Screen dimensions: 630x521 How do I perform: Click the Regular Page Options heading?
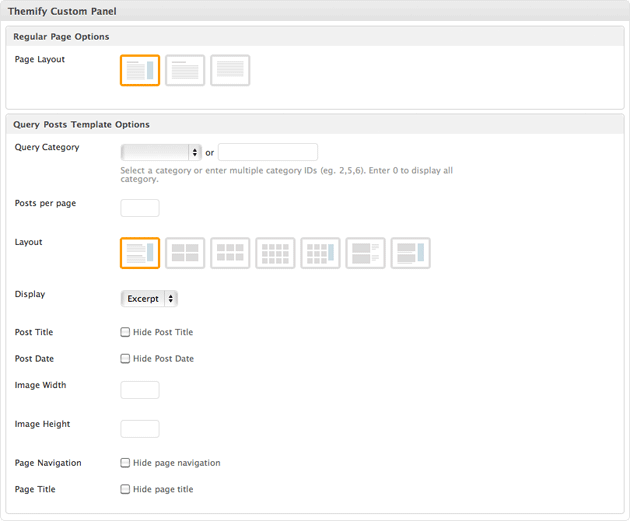pyautogui.click(x=61, y=37)
